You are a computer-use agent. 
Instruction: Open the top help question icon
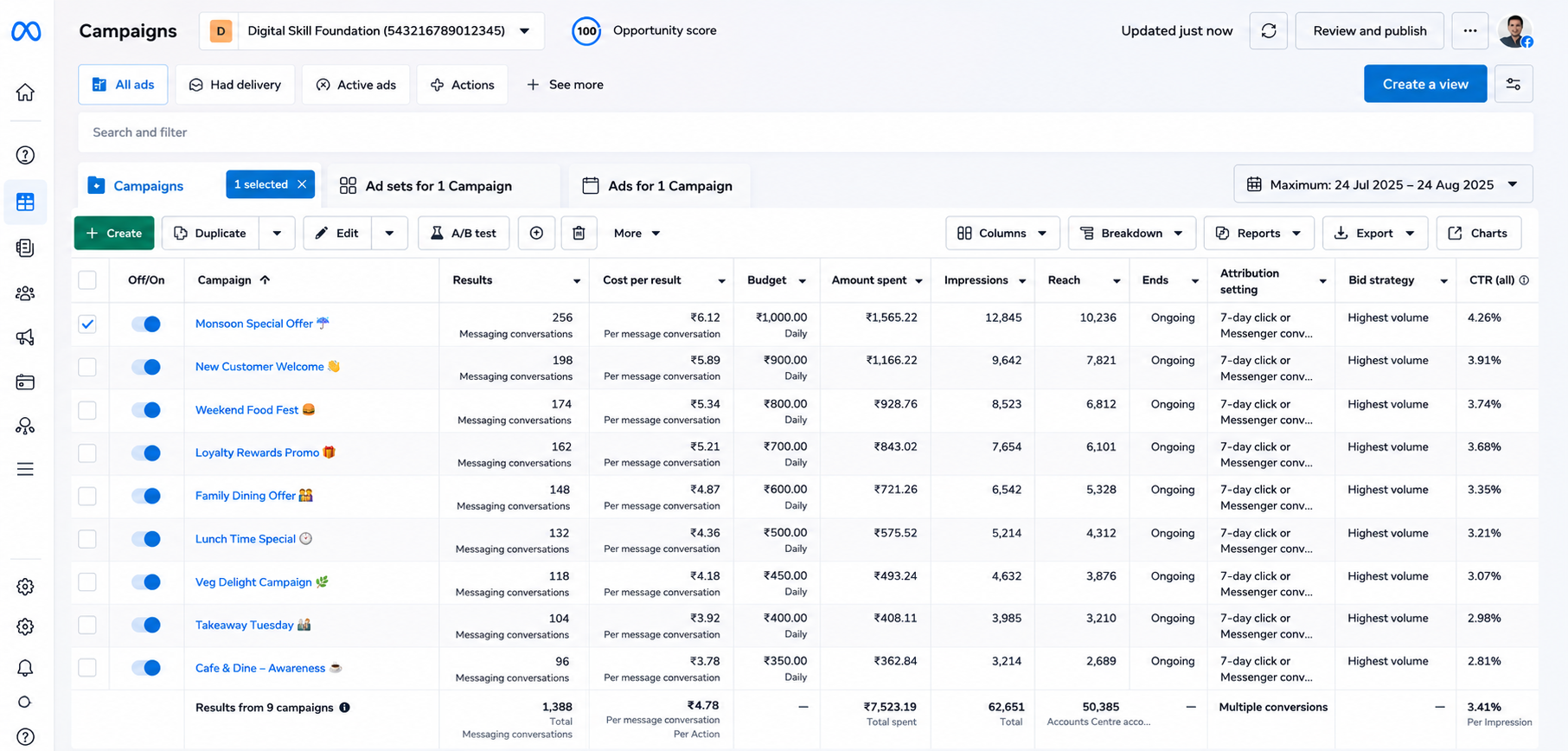(x=25, y=155)
